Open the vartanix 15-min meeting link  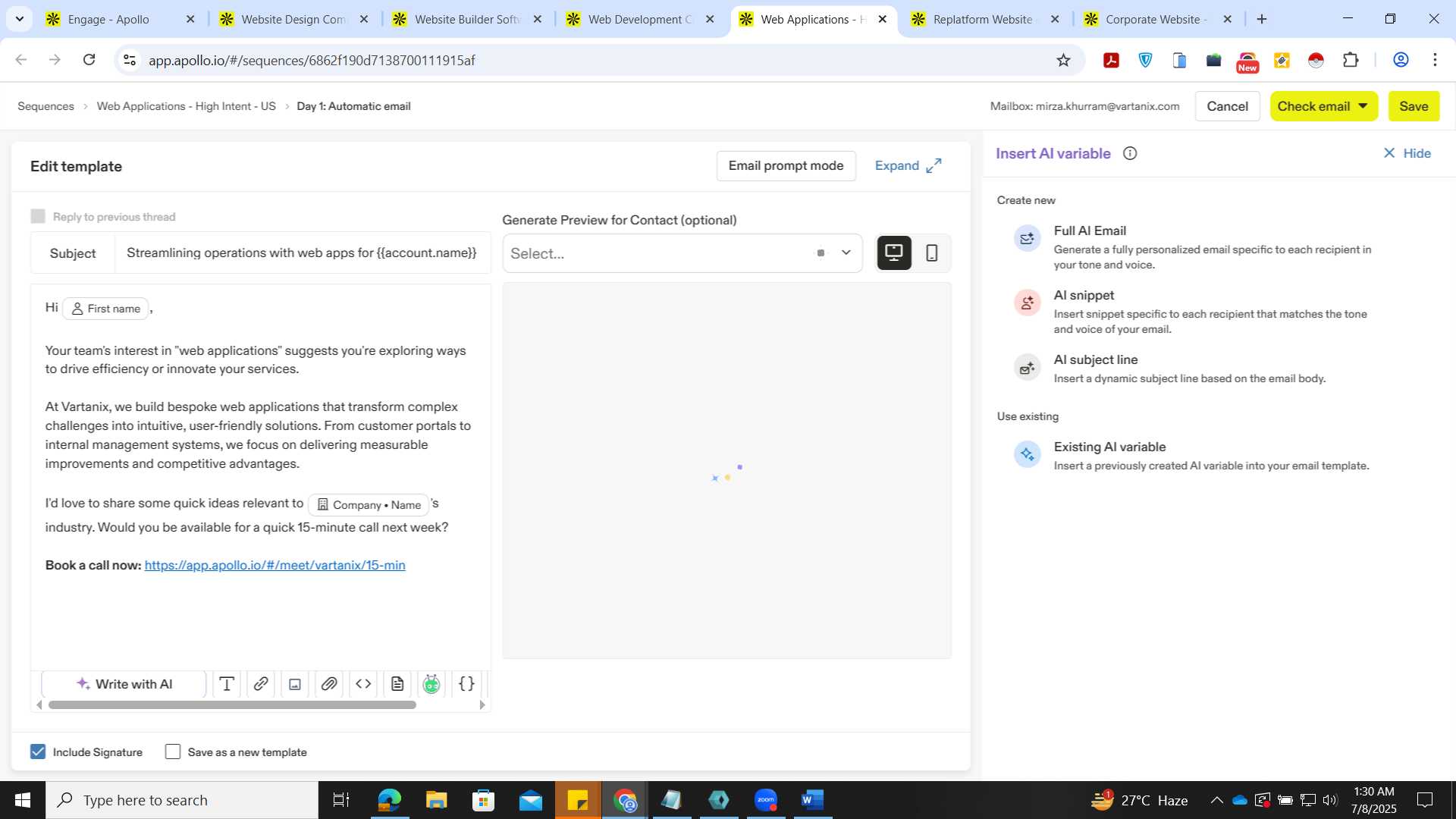point(275,565)
